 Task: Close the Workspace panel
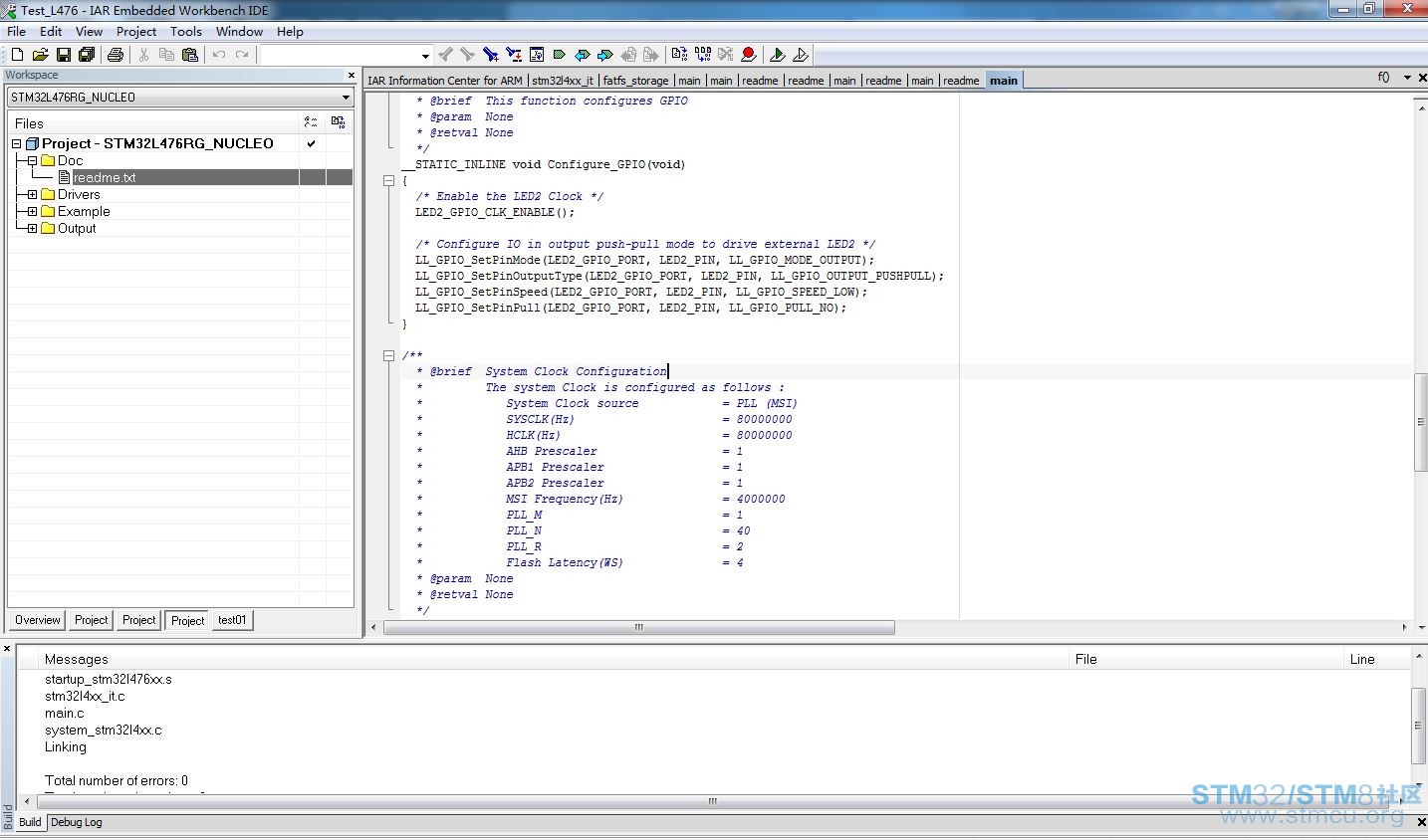[351, 75]
